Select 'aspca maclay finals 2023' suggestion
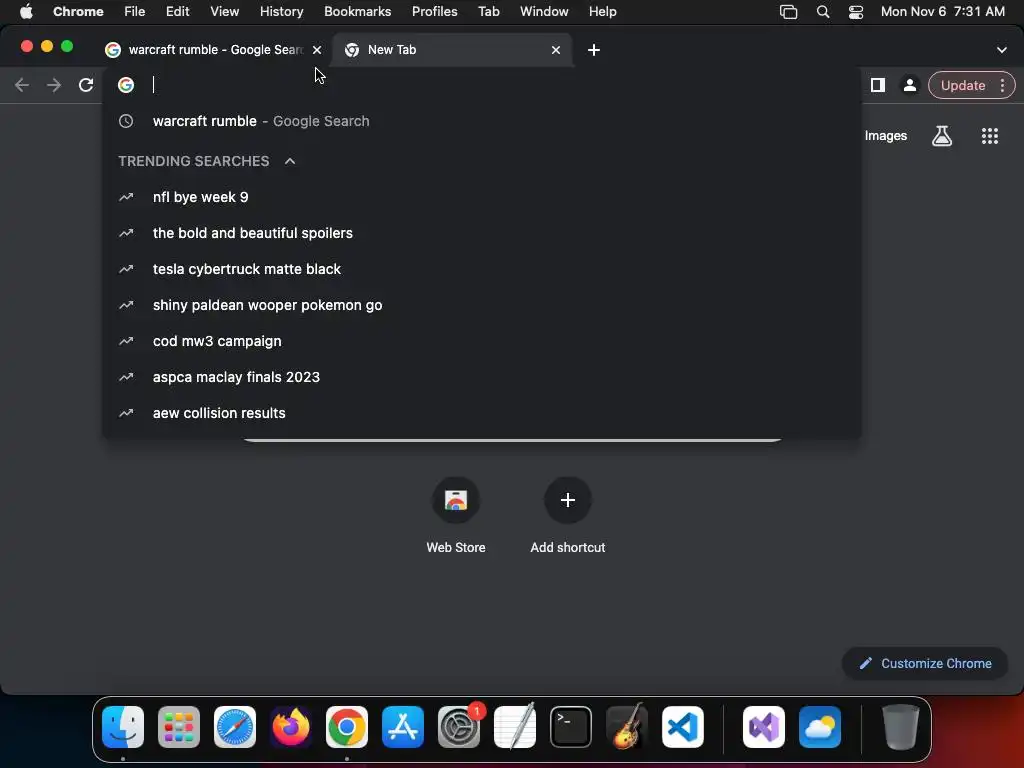Image resolution: width=1024 pixels, height=768 pixels. (x=482, y=377)
